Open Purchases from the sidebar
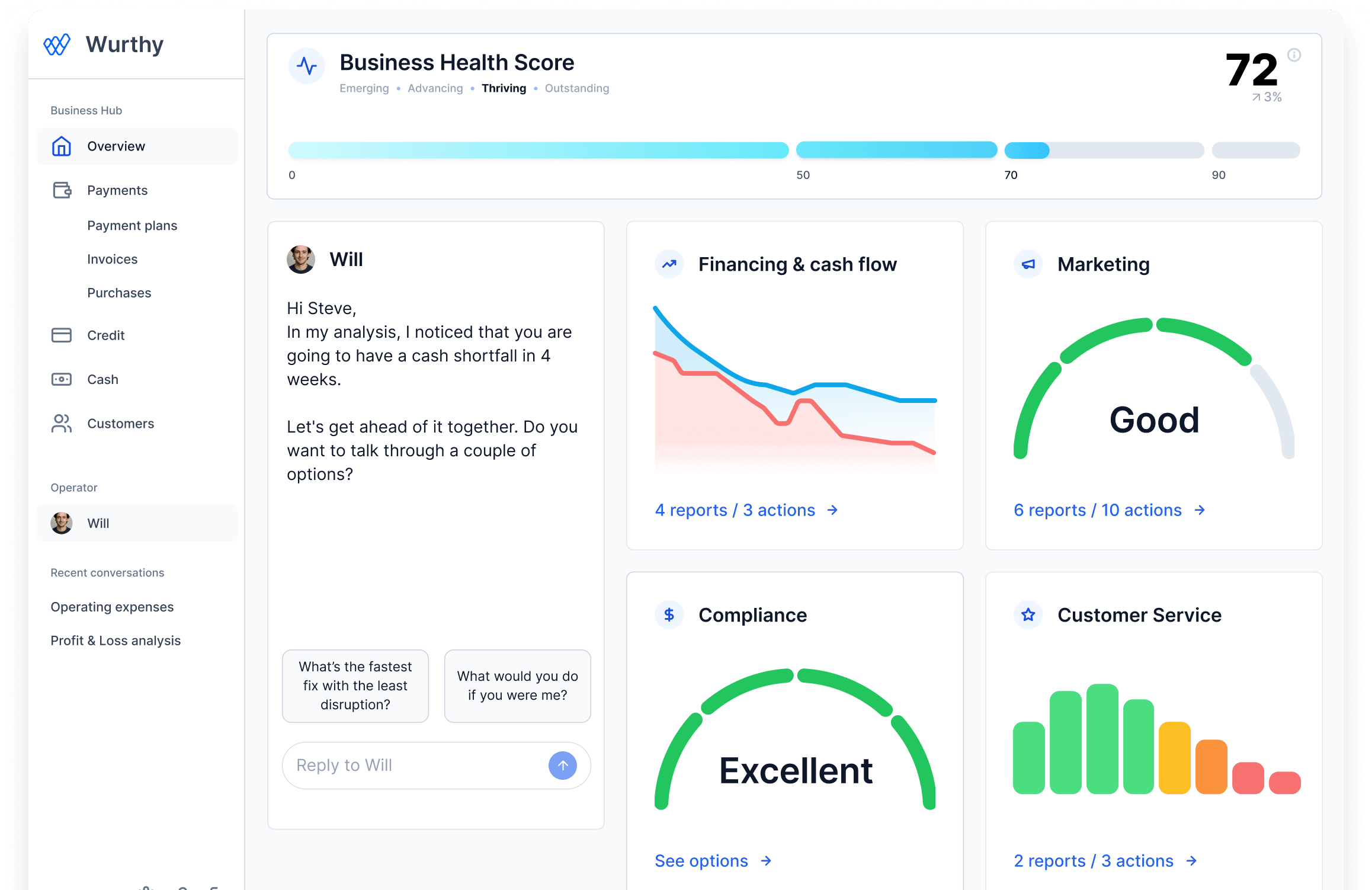The width and height of the screenshot is (1372, 890). pyautogui.click(x=119, y=293)
